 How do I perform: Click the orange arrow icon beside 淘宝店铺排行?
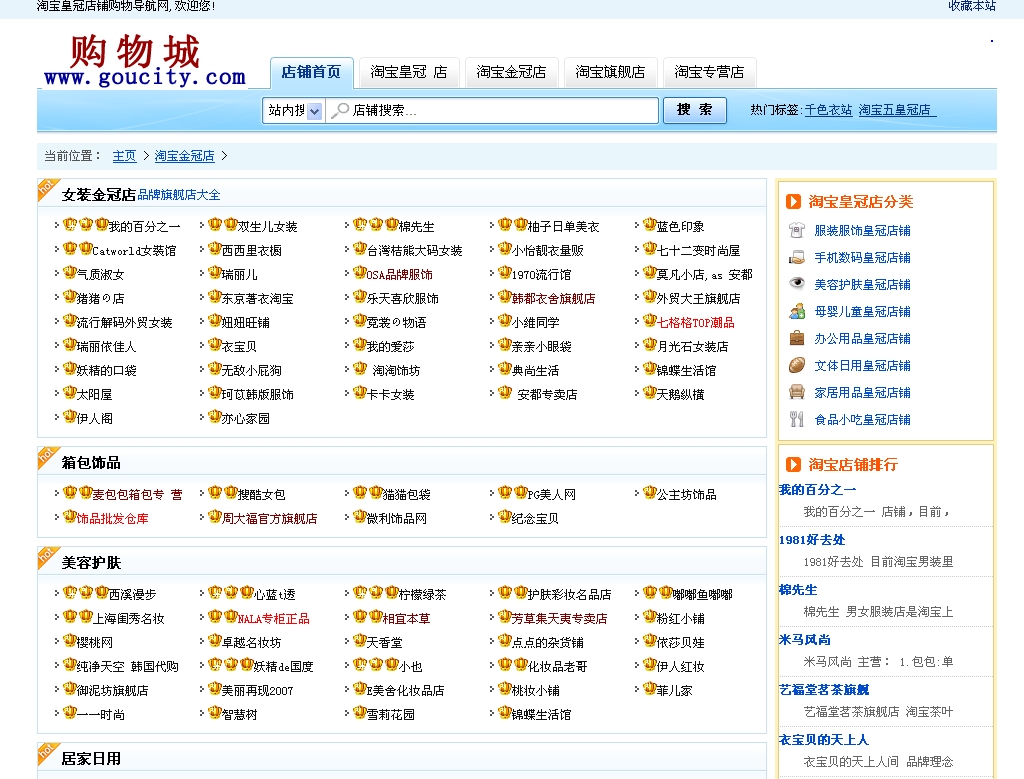coord(793,464)
